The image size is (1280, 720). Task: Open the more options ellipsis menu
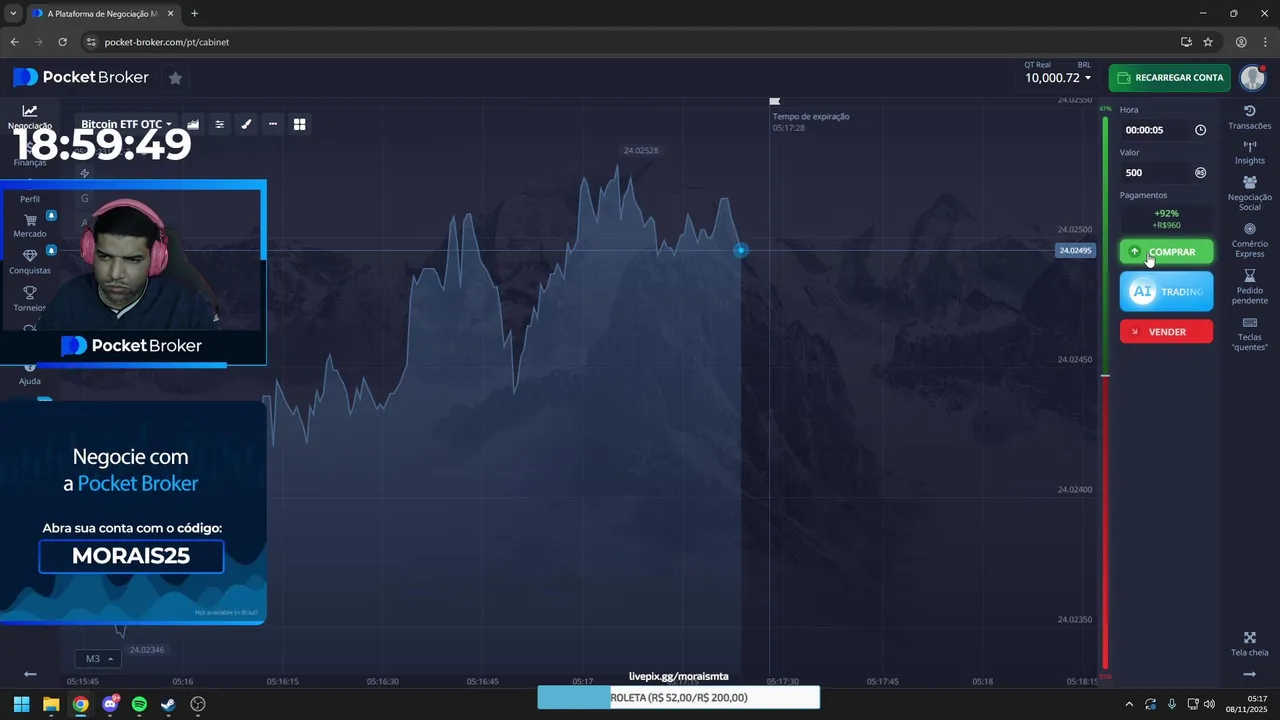pos(273,124)
